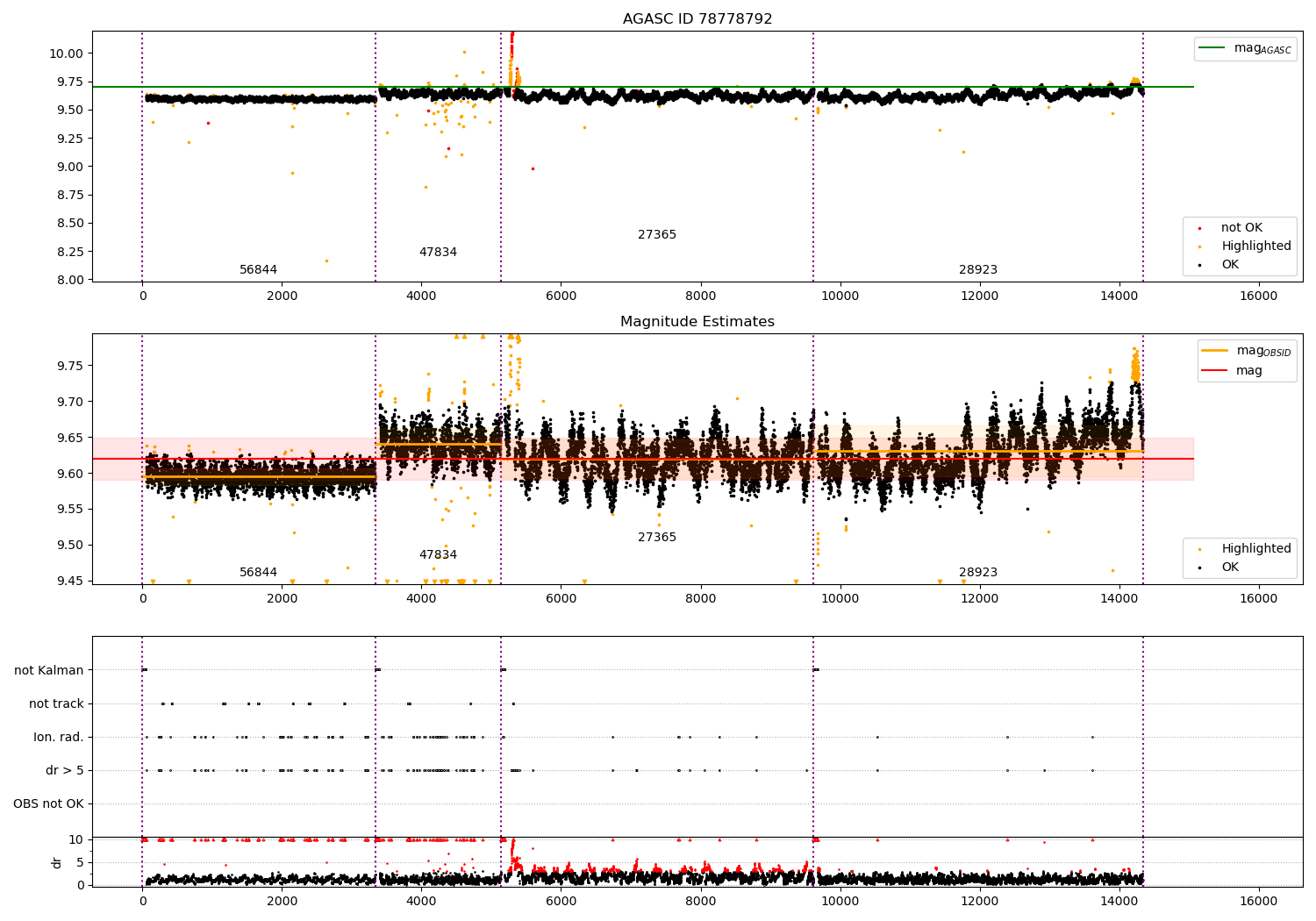Click the 10 tick on the dr axis
Image resolution: width=1316 pixels, height=921 pixels.
coord(76,839)
